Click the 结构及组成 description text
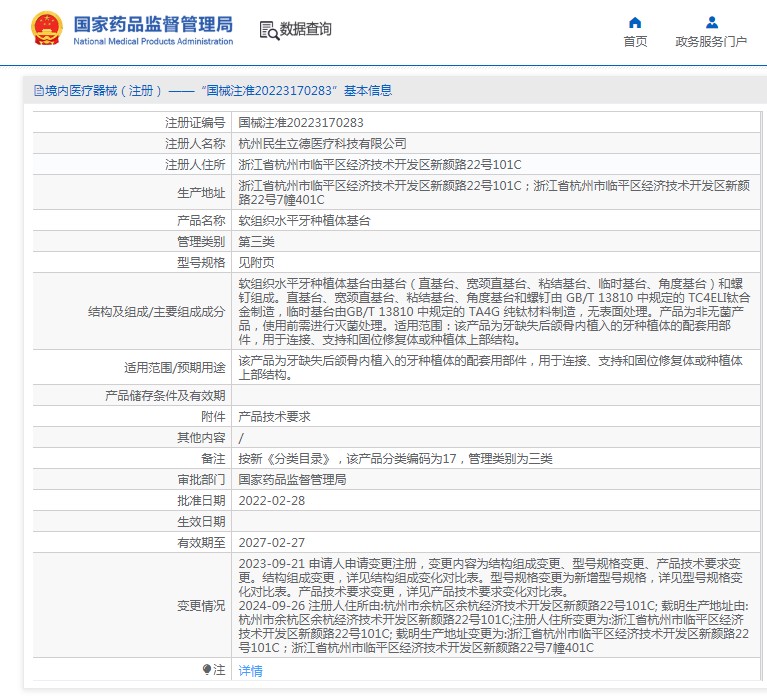This screenshot has width=767, height=699. click(494, 312)
